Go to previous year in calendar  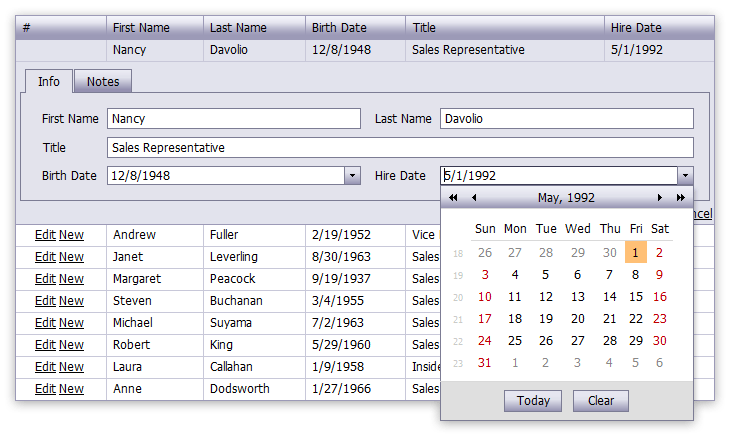(x=453, y=198)
